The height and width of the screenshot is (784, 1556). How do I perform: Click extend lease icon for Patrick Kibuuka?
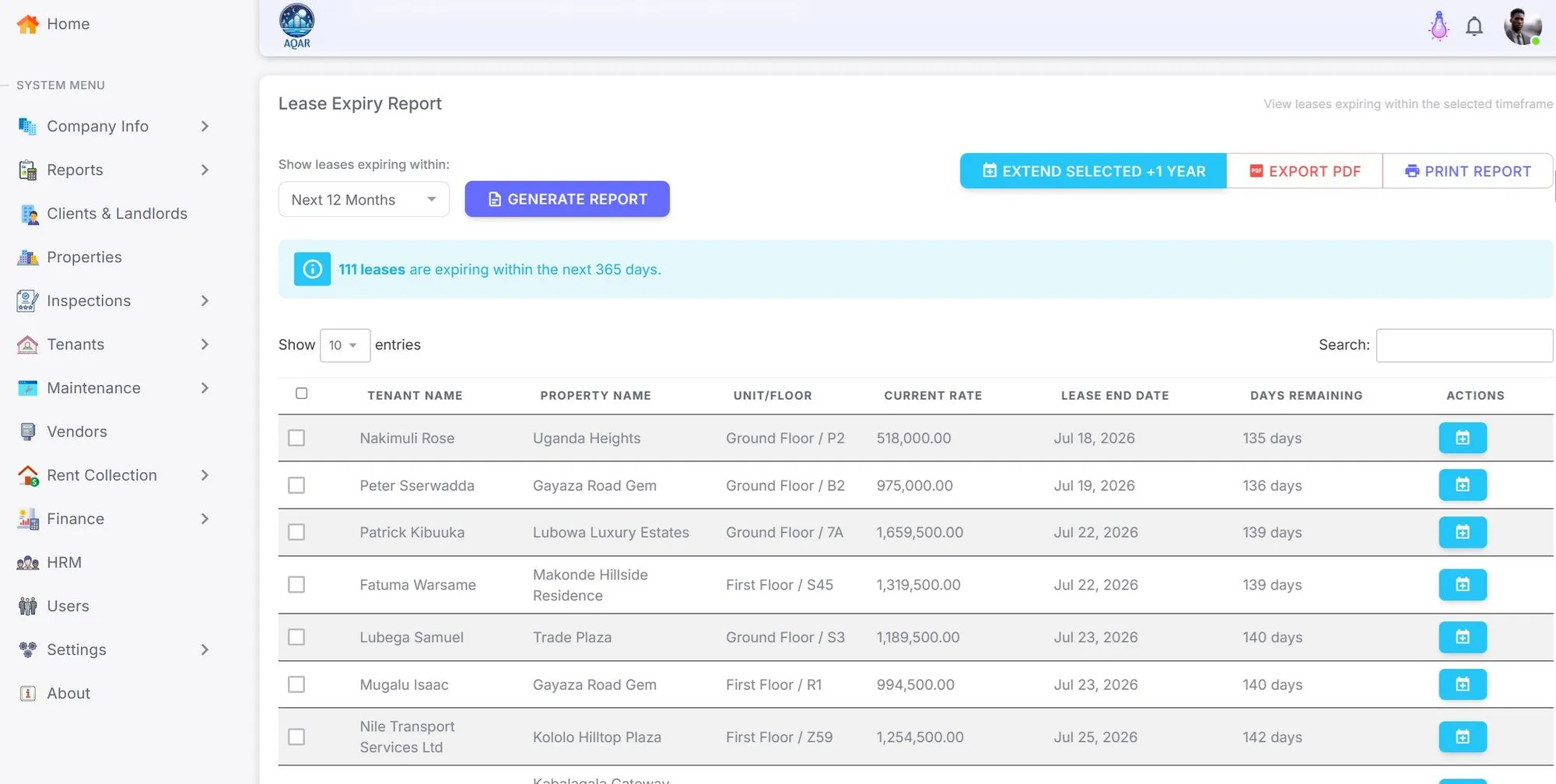click(1463, 532)
